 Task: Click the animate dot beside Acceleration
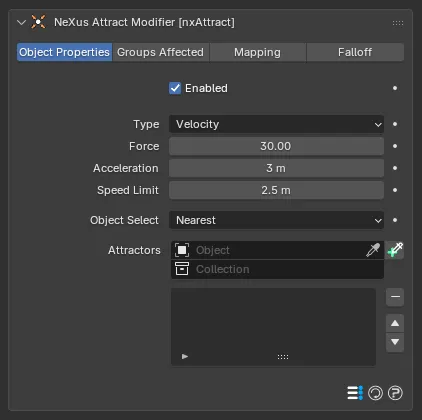tap(395, 168)
